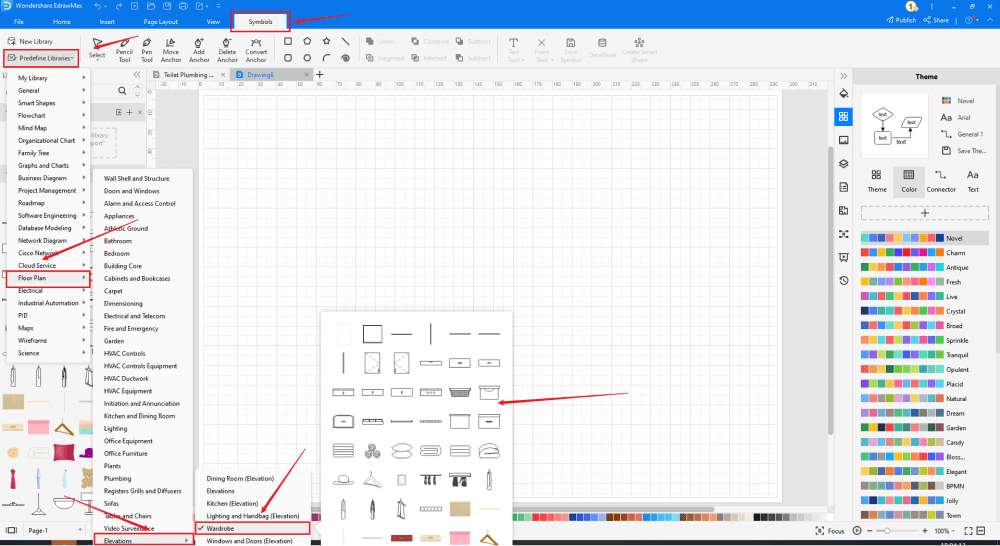Insert the hanger symbol from wardrobe palette
The image size is (1000, 546).
tap(372, 480)
